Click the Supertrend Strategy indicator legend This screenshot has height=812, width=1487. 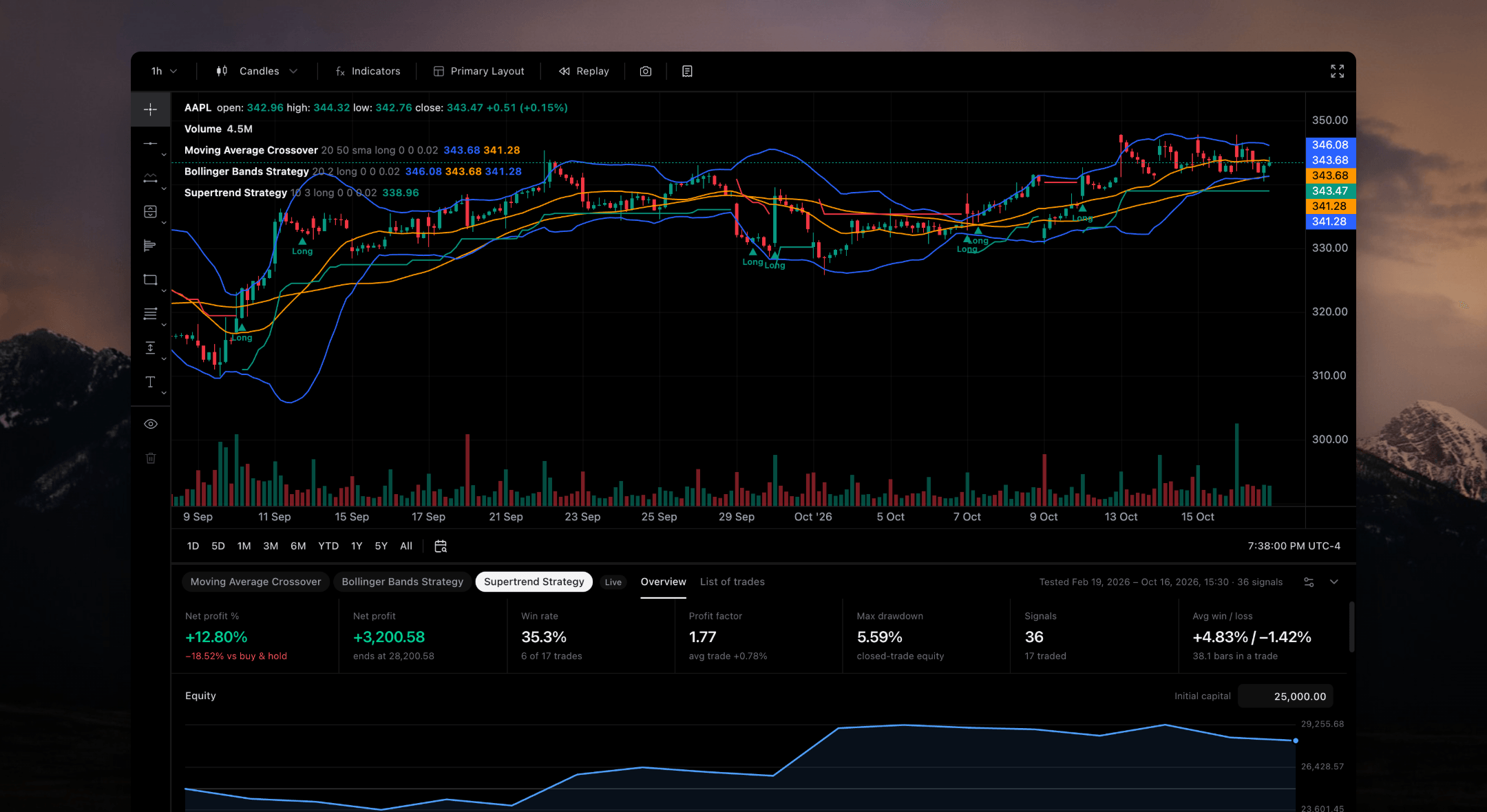point(302,193)
